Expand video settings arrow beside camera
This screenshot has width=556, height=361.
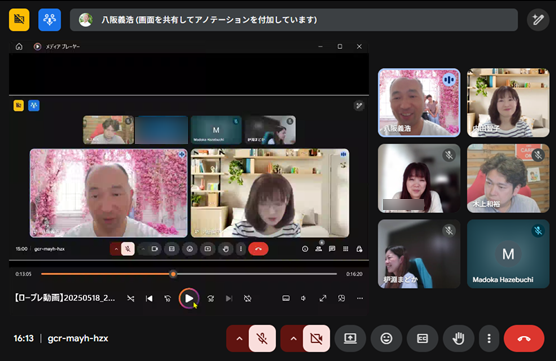[293, 338]
